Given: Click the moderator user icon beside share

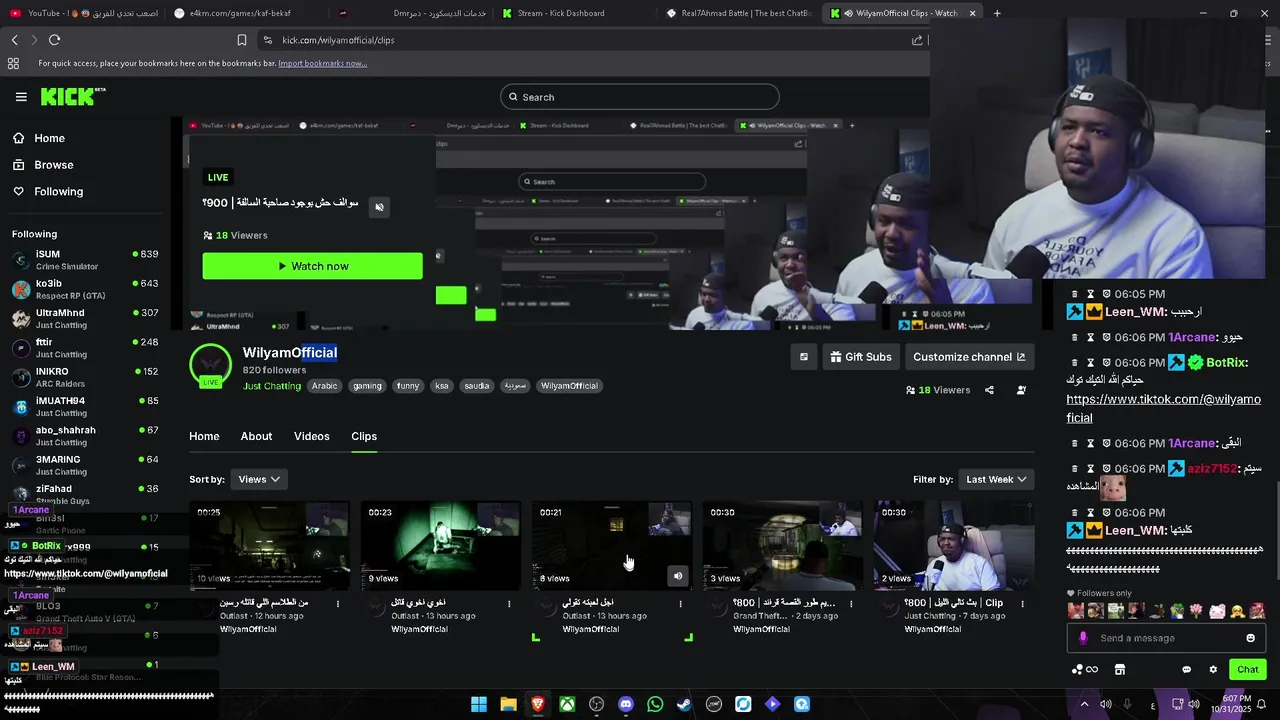Looking at the screenshot, I should pos(1021,390).
